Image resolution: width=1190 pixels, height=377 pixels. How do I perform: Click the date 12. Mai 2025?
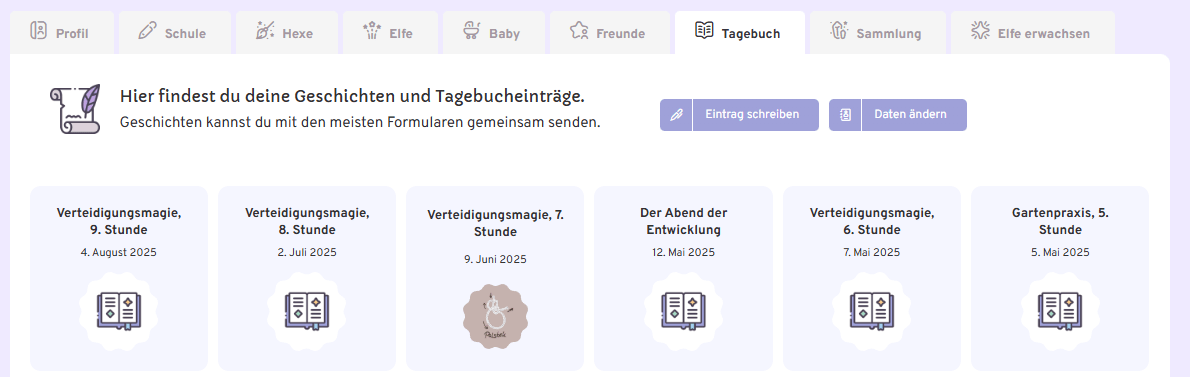tap(684, 252)
